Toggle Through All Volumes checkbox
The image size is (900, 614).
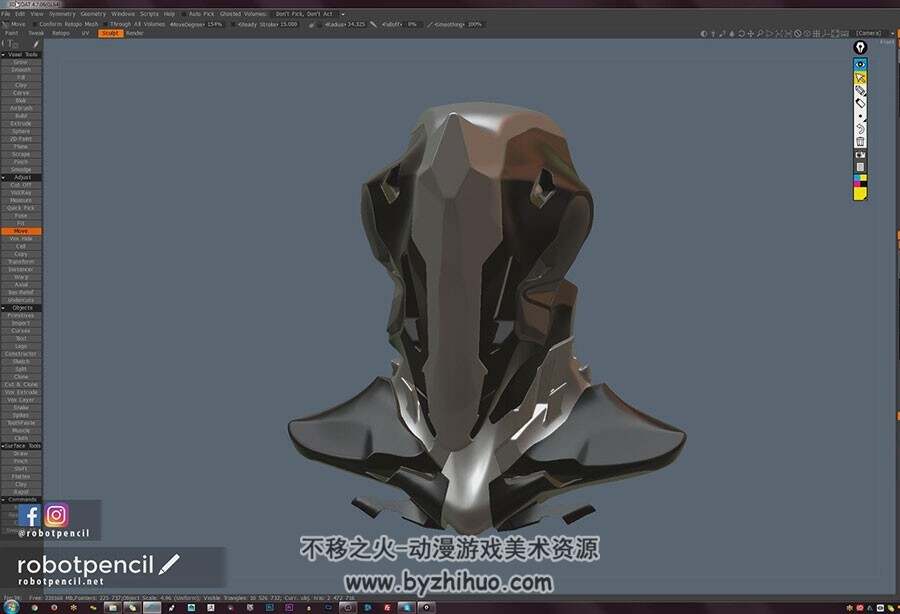106,24
